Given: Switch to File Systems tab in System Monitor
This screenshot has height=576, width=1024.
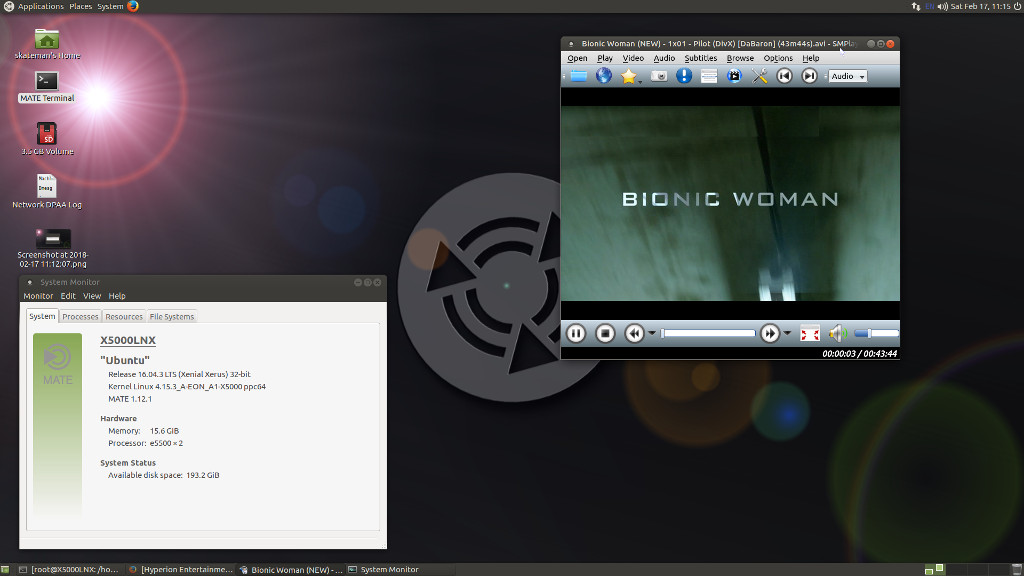Looking at the screenshot, I should click(172, 317).
